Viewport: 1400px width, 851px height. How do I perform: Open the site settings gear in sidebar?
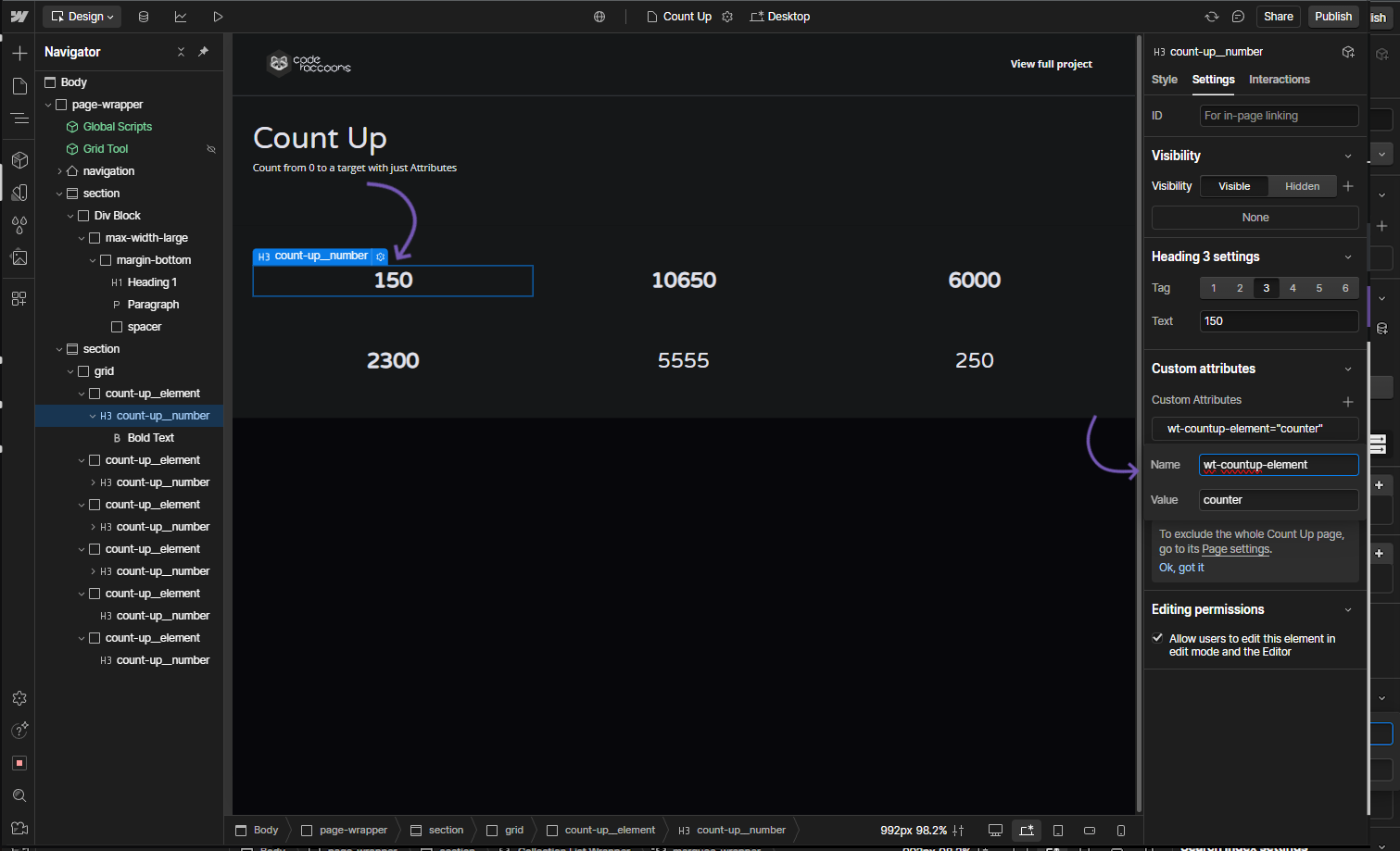[19, 698]
